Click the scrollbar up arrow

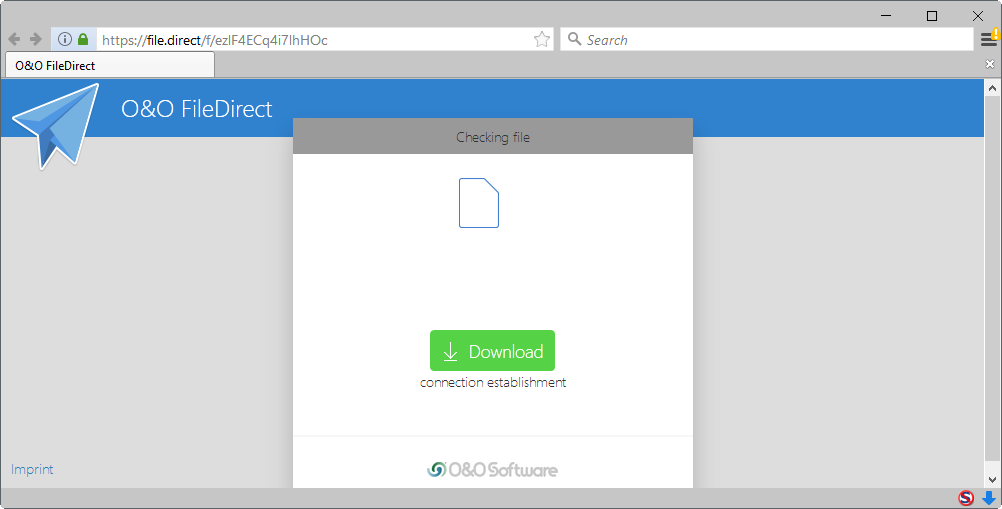992,89
